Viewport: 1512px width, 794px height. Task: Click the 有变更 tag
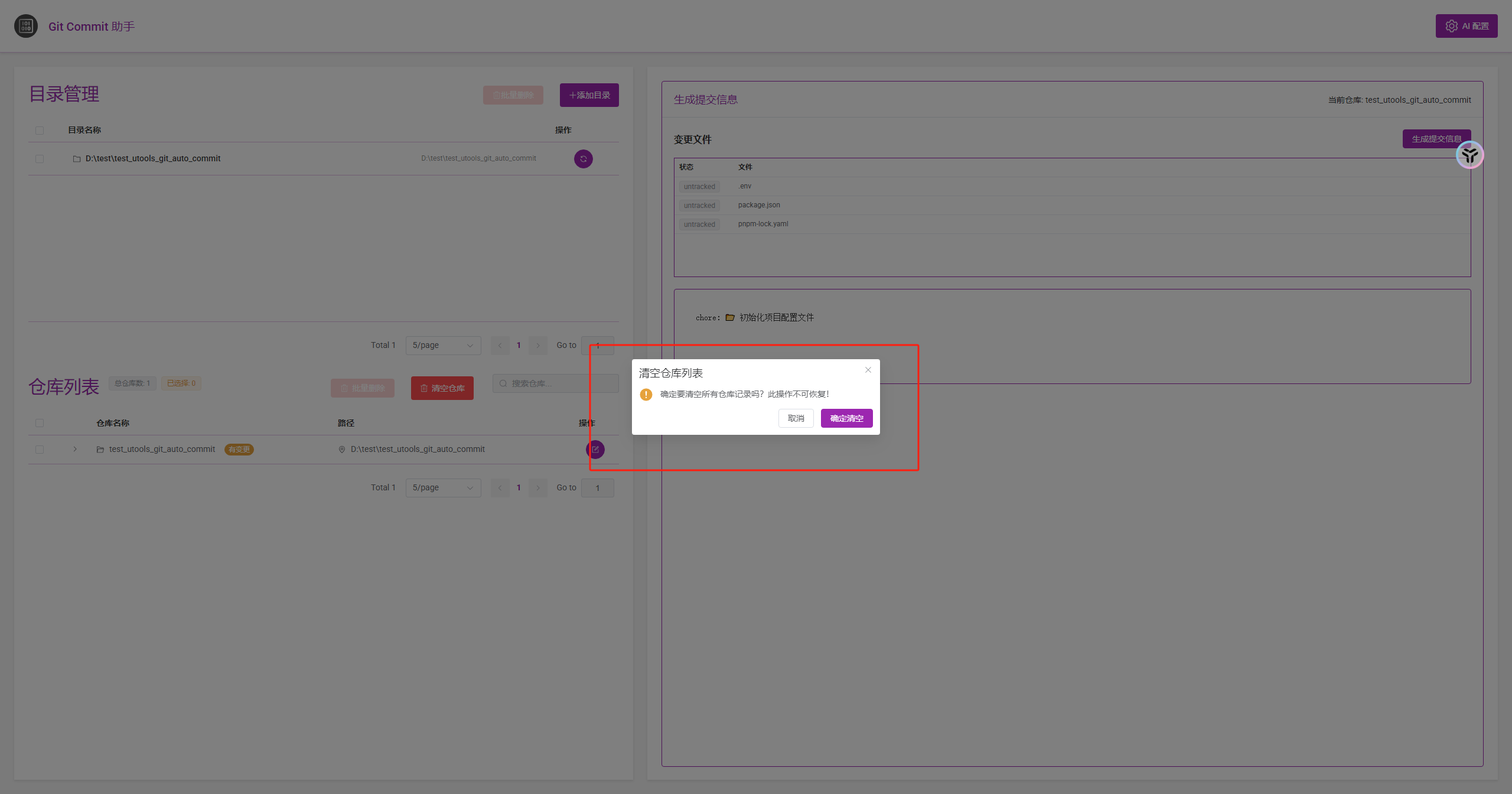click(239, 450)
